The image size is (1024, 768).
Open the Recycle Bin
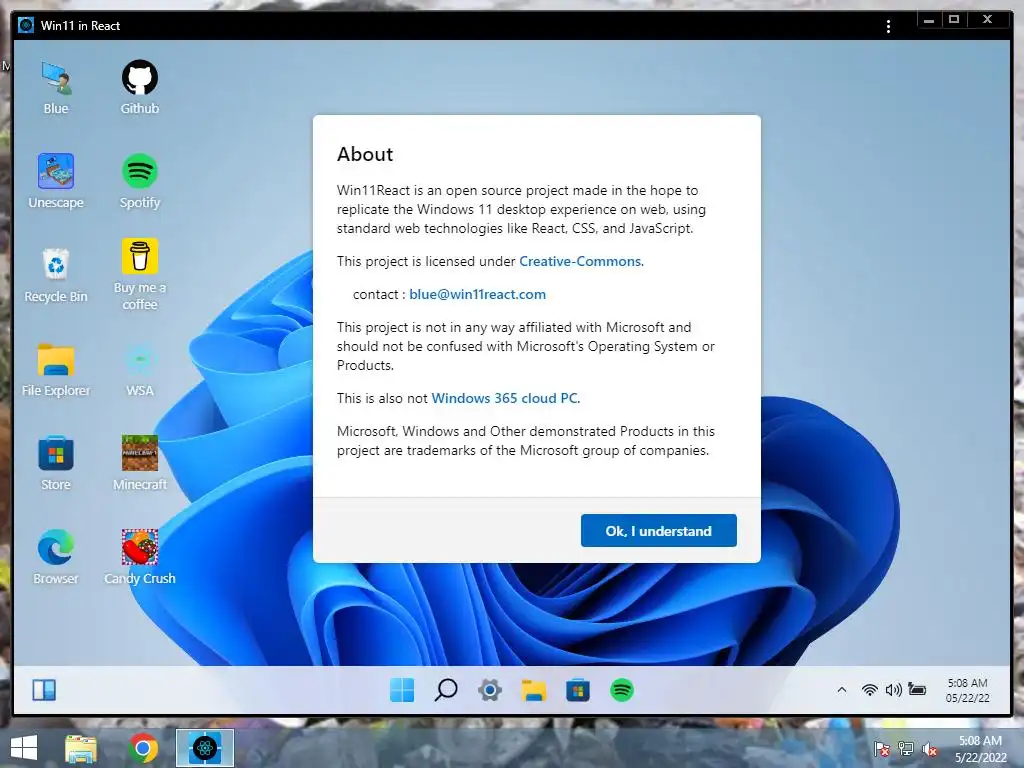pos(56,276)
